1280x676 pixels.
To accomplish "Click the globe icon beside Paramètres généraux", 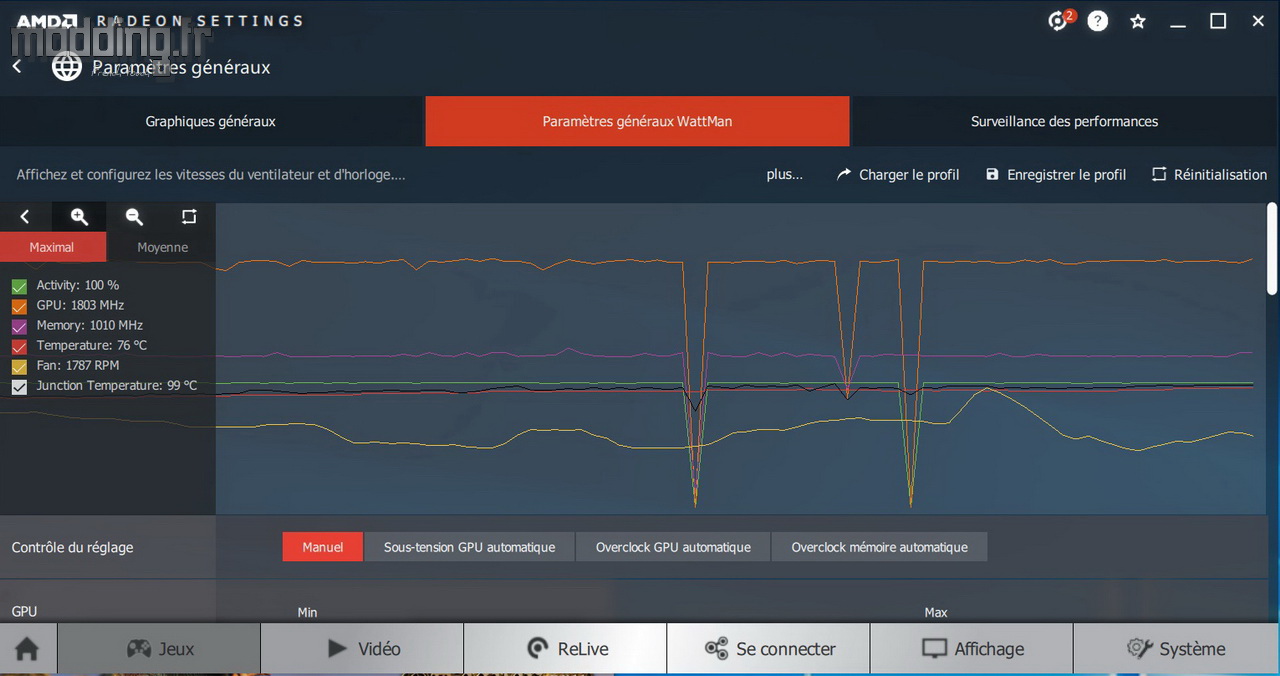I will [67, 67].
